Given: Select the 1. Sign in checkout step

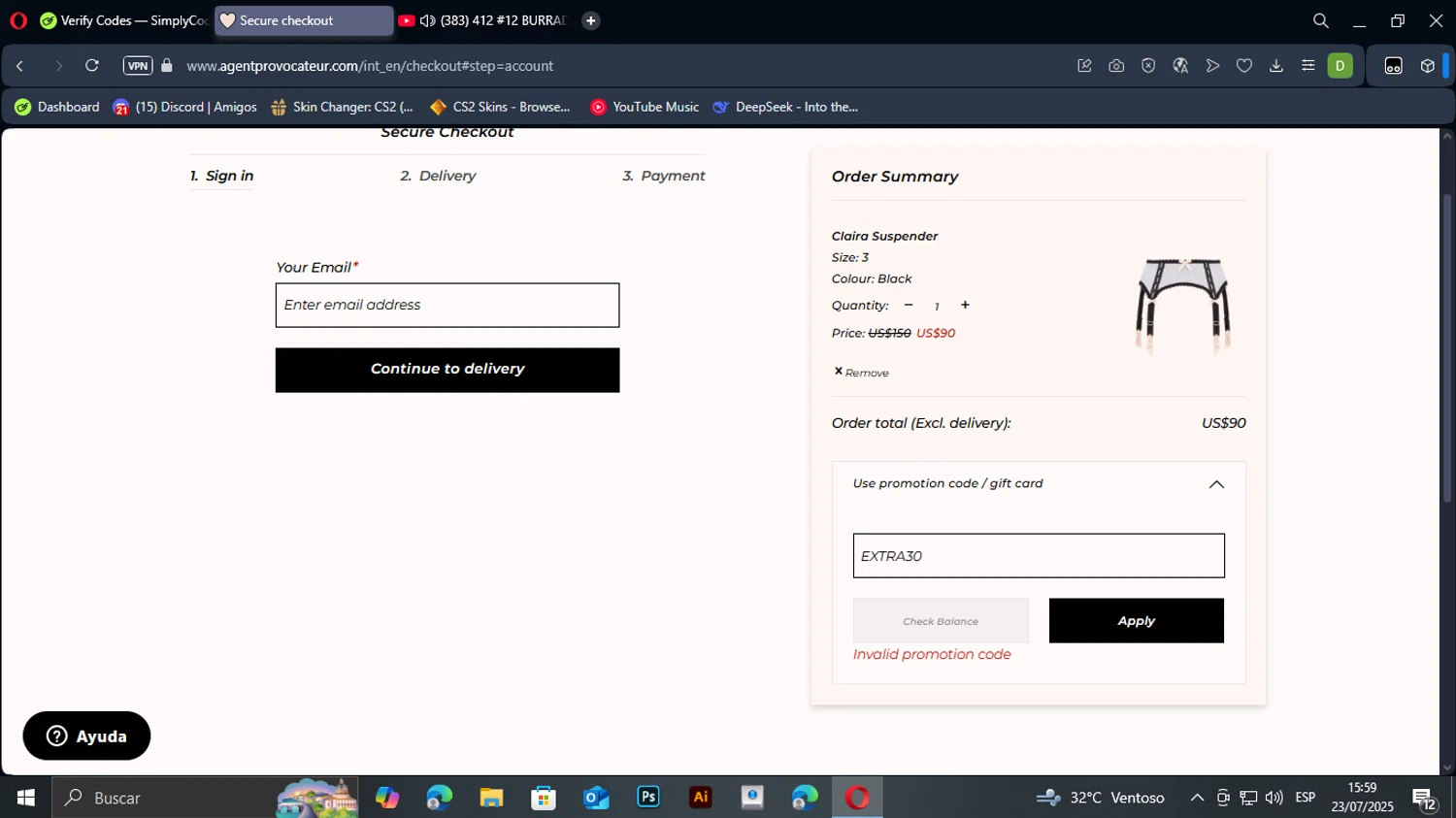Looking at the screenshot, I should [221, 176].
